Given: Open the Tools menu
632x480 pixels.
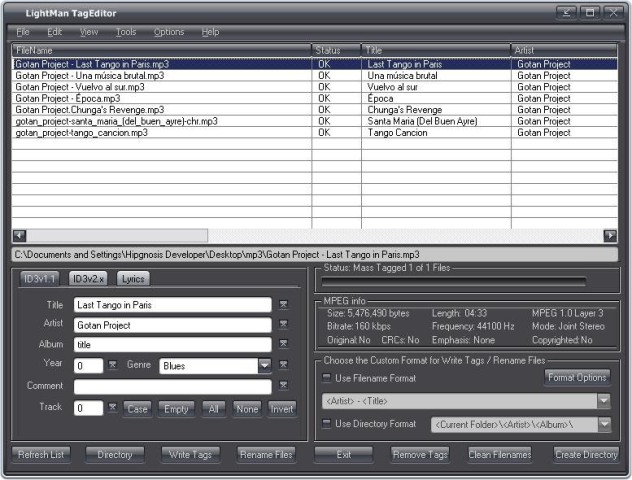Looking at the screenshot, I should coord(126,32).
